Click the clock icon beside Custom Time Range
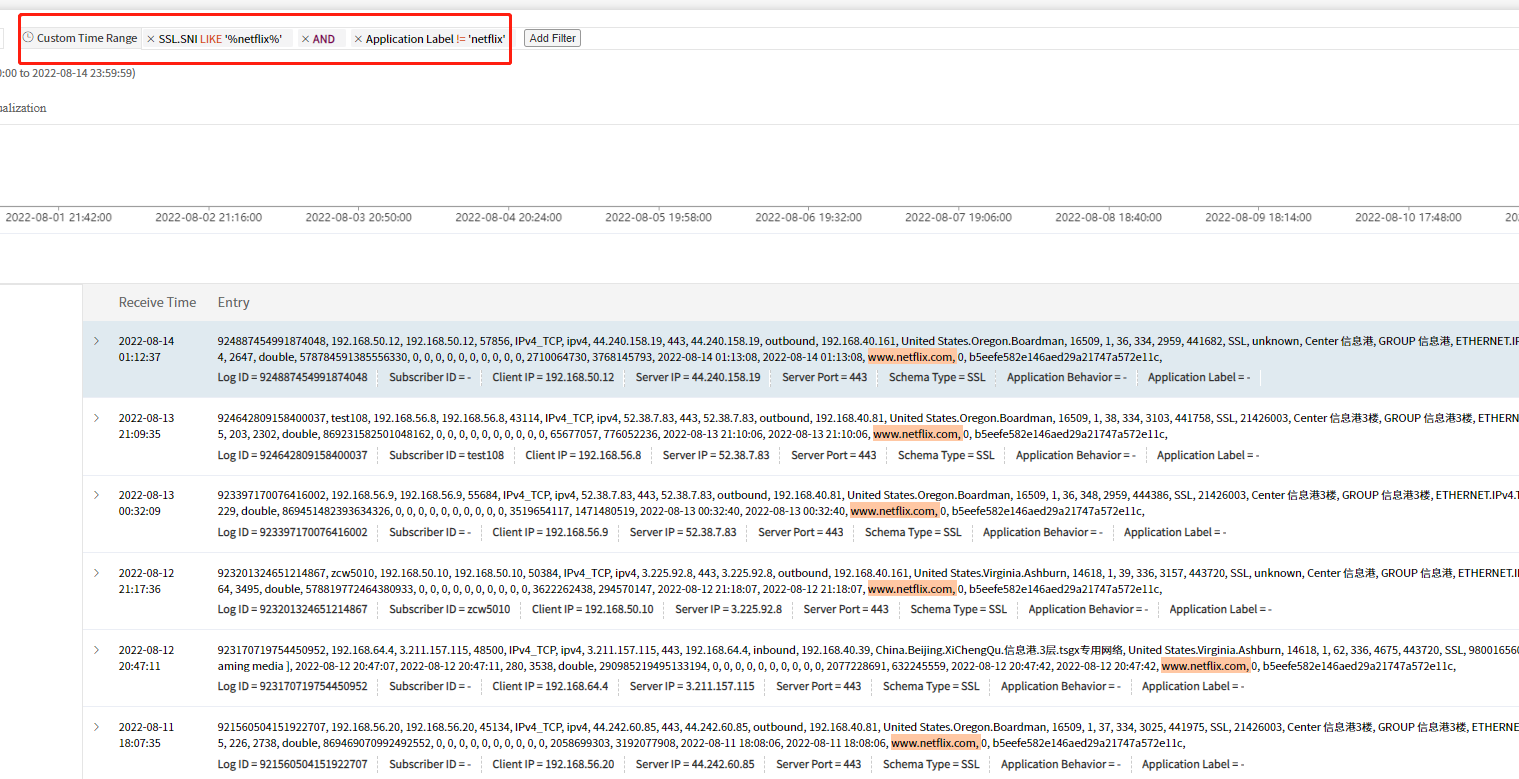 pyautogui.click(x=28, y=38)
